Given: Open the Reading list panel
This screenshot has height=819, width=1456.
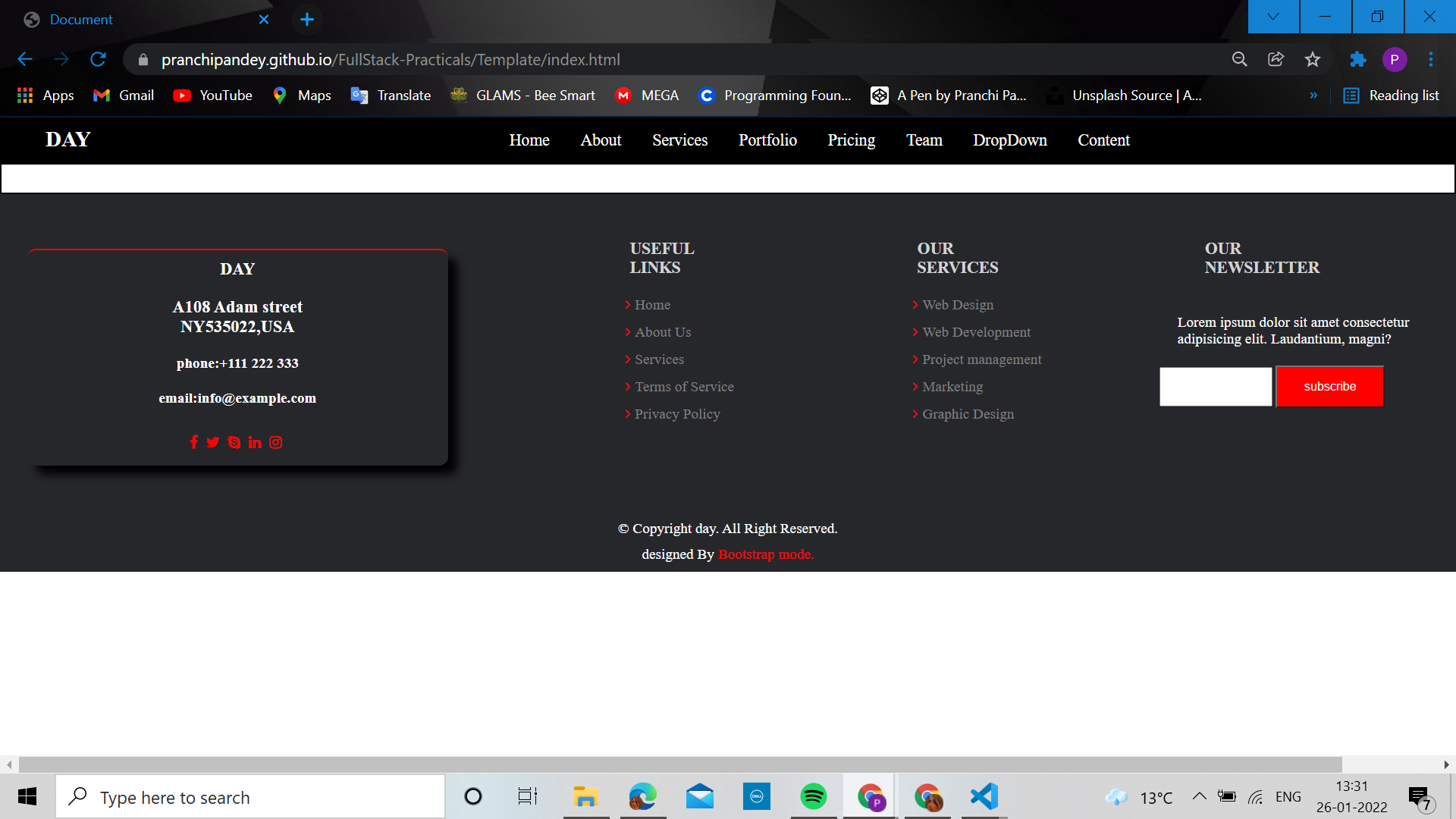Looking at the screenshot, I should click(x=1392, y=96).
